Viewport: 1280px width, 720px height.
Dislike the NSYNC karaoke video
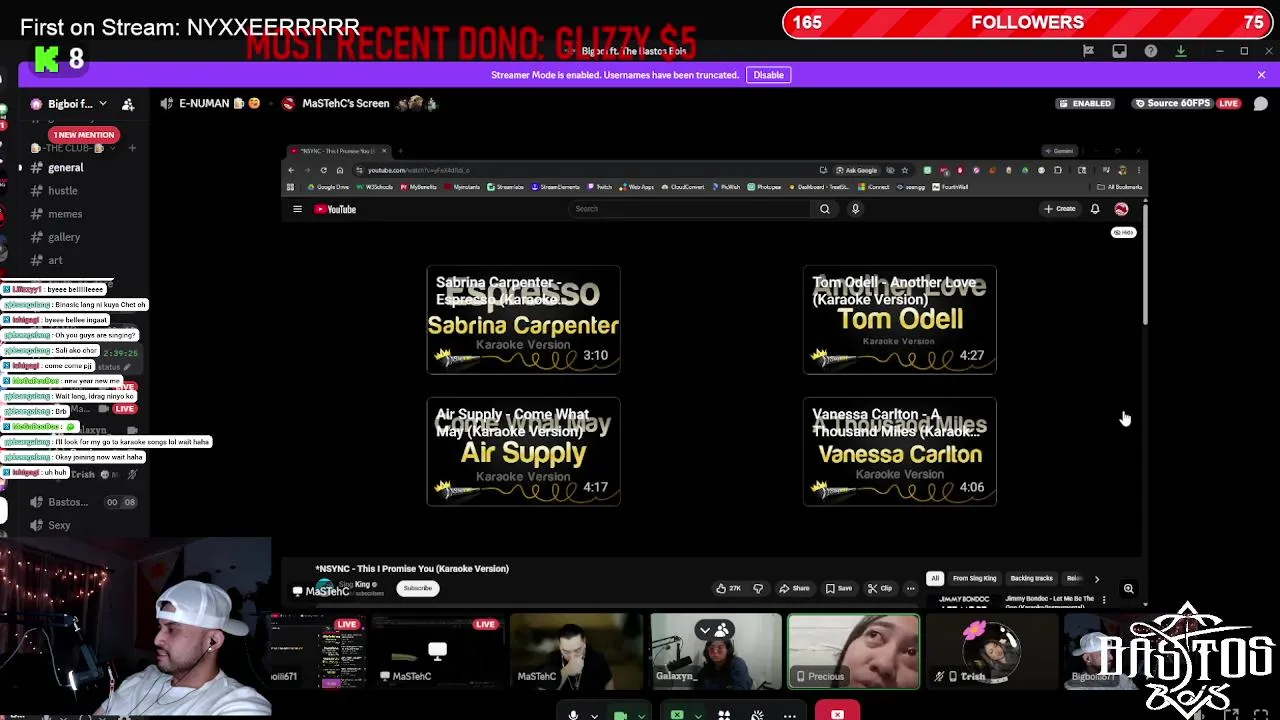click(x=758, y=588)
